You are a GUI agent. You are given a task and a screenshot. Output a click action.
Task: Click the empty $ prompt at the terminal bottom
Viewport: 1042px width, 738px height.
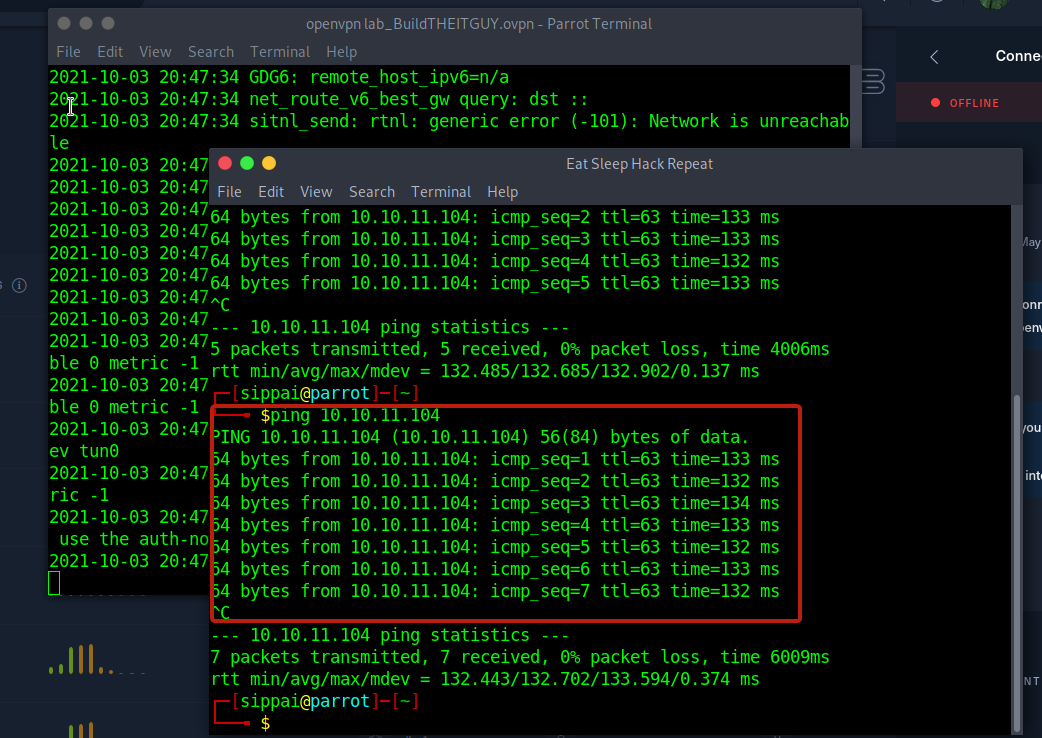265,723
